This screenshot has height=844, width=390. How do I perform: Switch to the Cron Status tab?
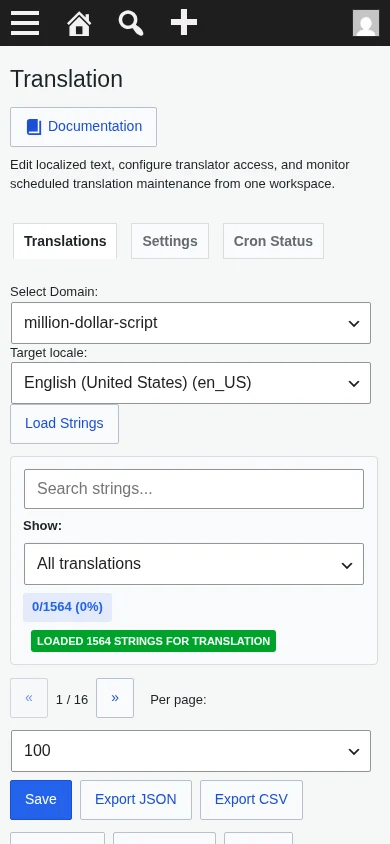[273, 241]
